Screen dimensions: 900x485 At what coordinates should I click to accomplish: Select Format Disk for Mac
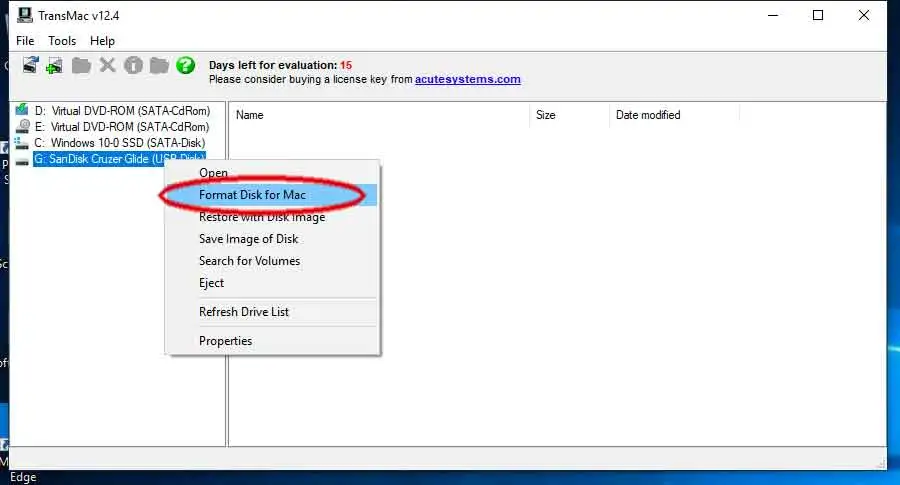[x=273, y=195]
